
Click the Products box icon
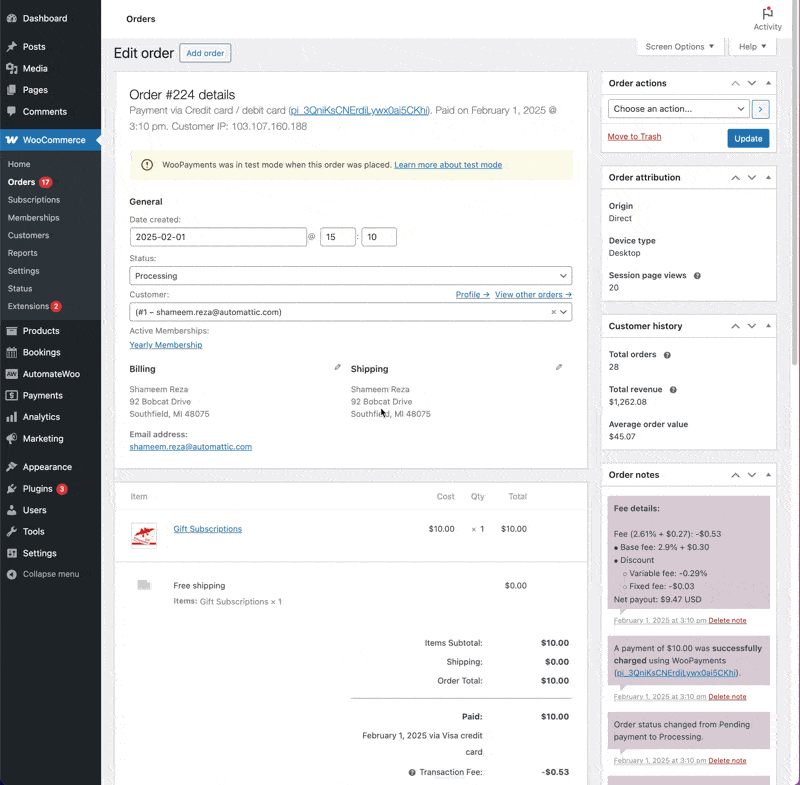[12, 331]
